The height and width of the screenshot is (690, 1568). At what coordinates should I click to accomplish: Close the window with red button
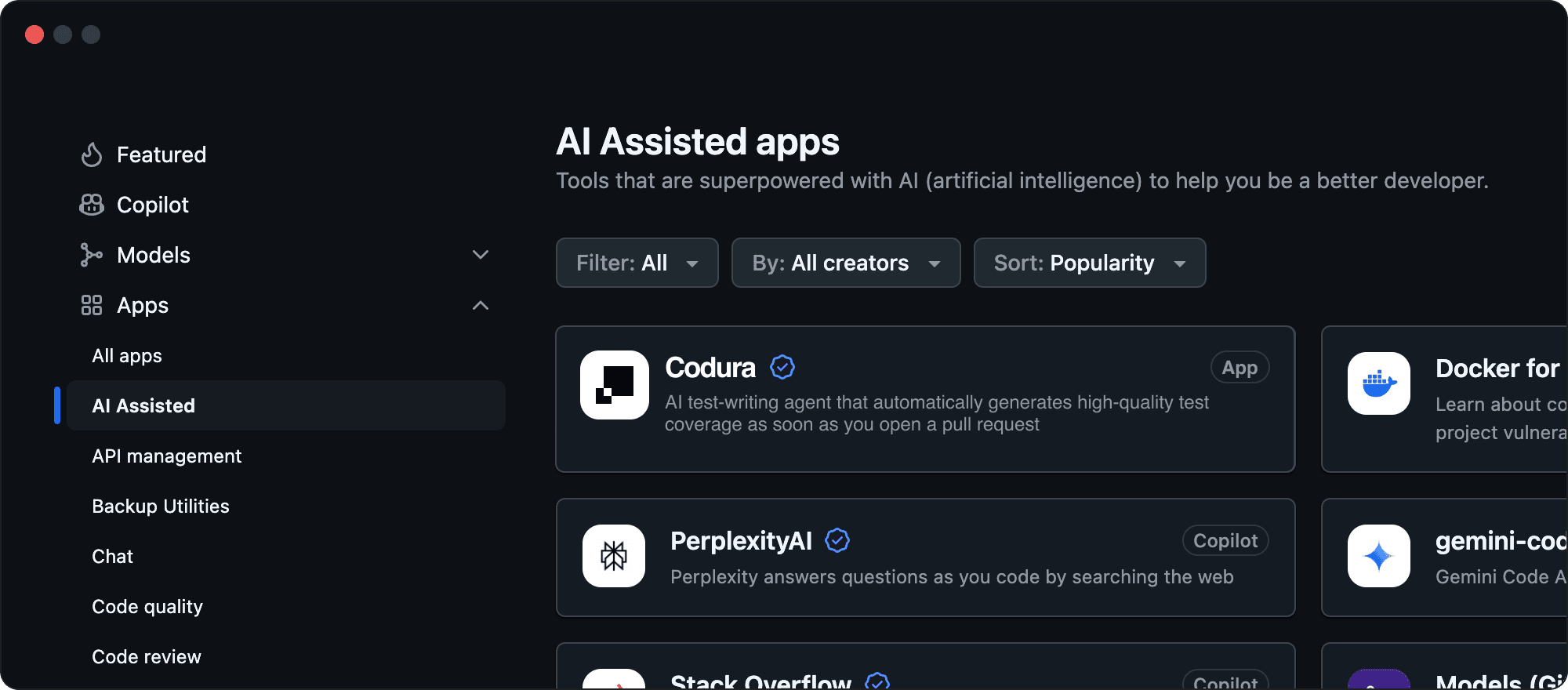[x=34, y=34]
